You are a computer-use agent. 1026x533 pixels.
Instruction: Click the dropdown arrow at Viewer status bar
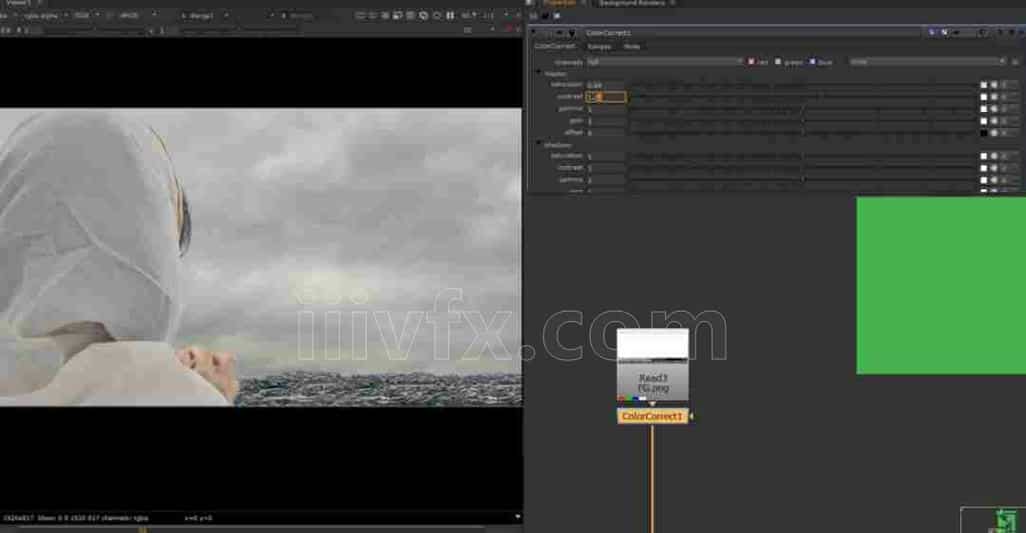518,517
